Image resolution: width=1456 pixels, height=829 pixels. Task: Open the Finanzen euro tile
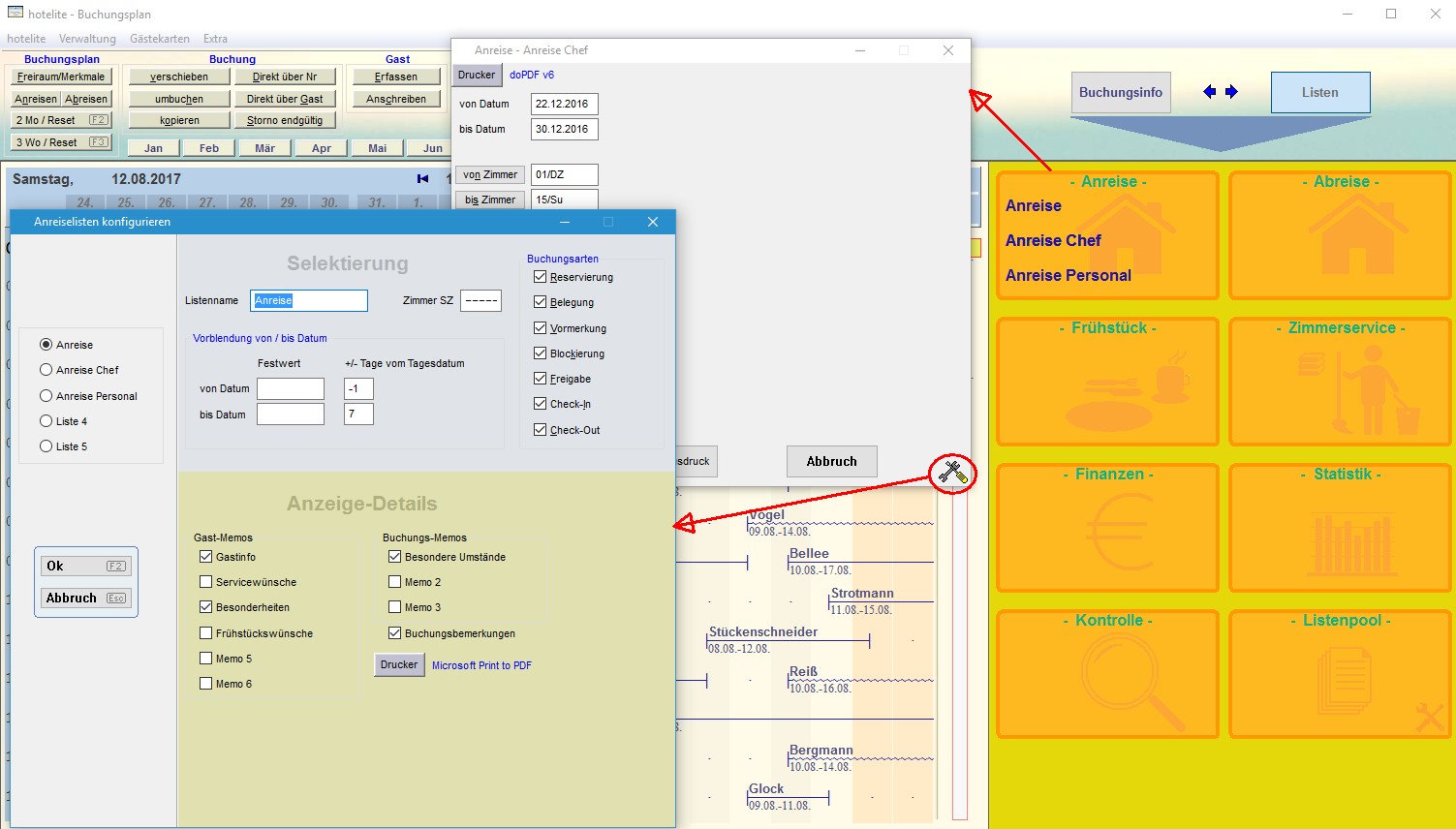(x=1107, y=529)
